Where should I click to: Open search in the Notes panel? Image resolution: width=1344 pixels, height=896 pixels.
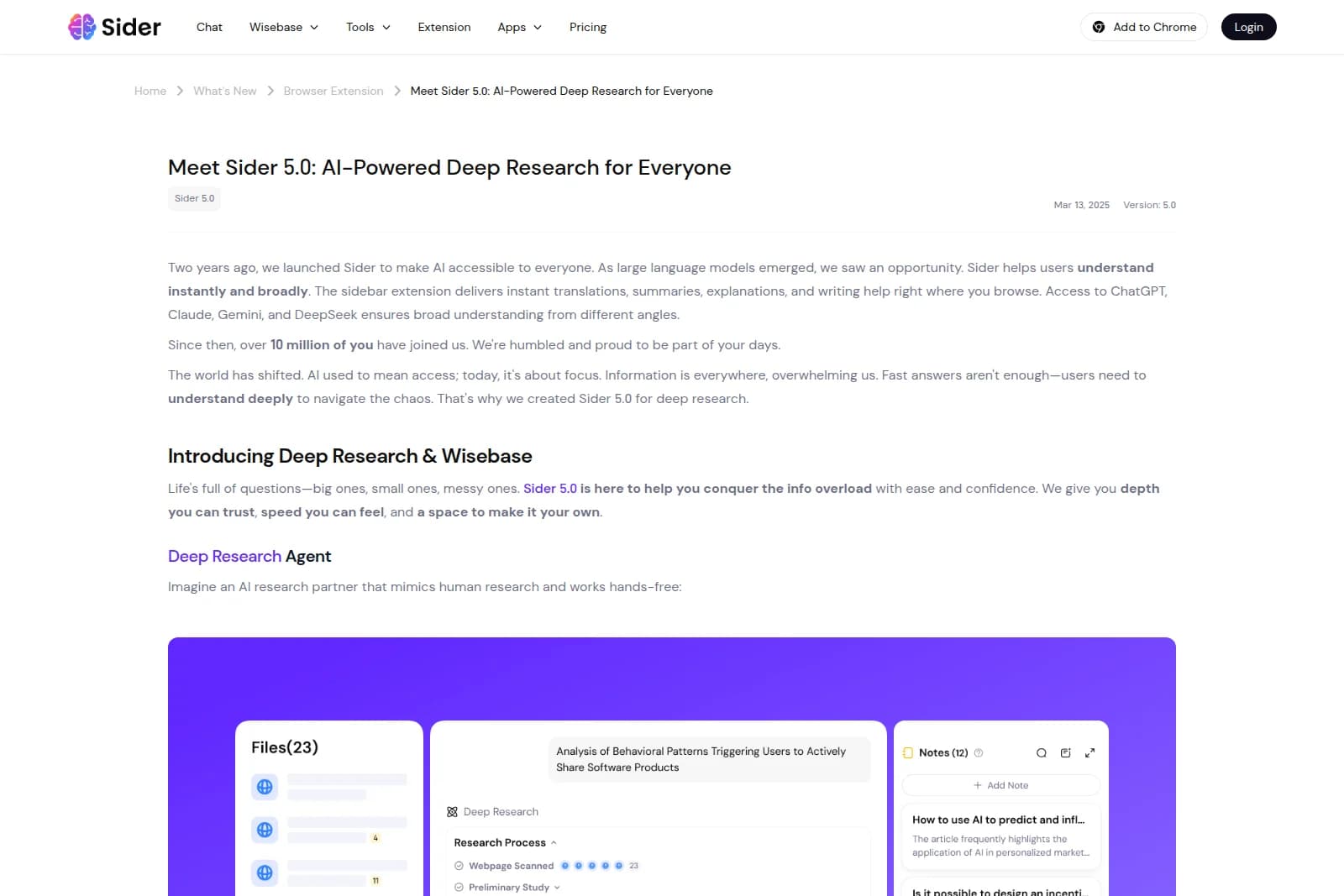click(1041, 753)
